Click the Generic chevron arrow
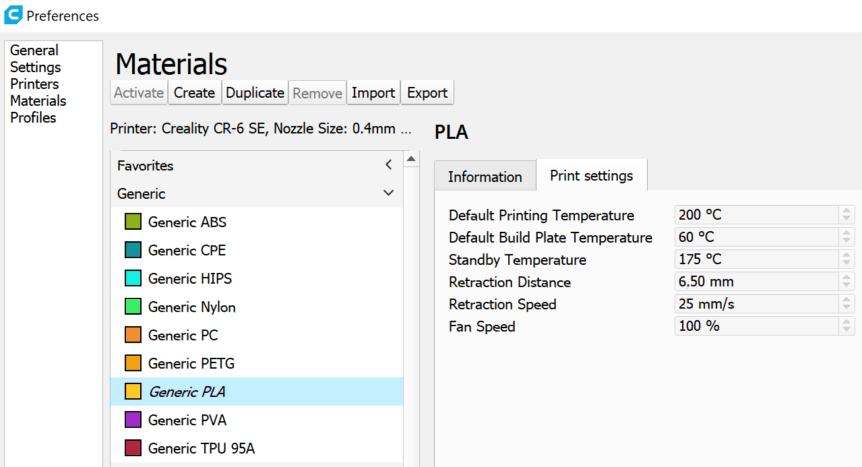The image size is (862, 467). point(389,193)
